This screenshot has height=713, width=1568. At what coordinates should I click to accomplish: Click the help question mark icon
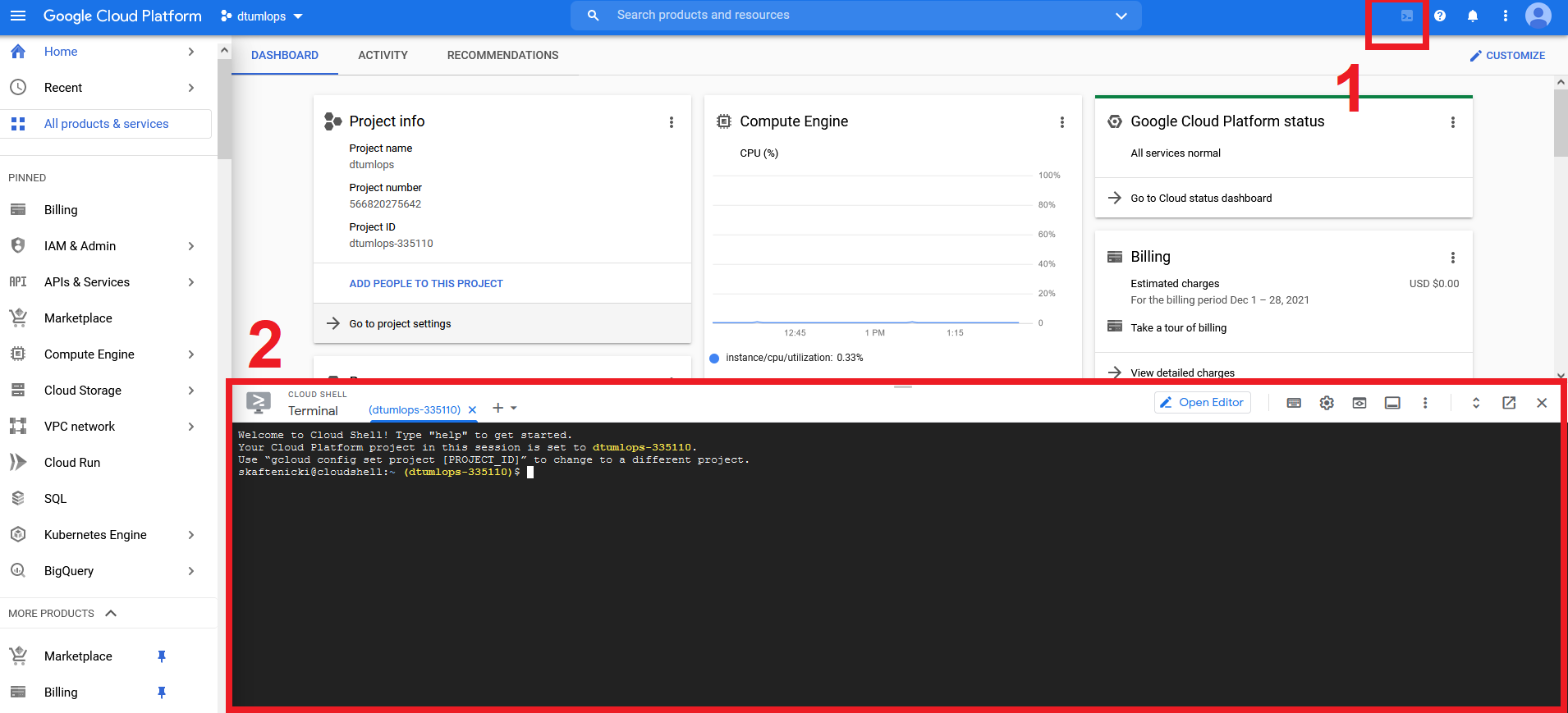1440,16
